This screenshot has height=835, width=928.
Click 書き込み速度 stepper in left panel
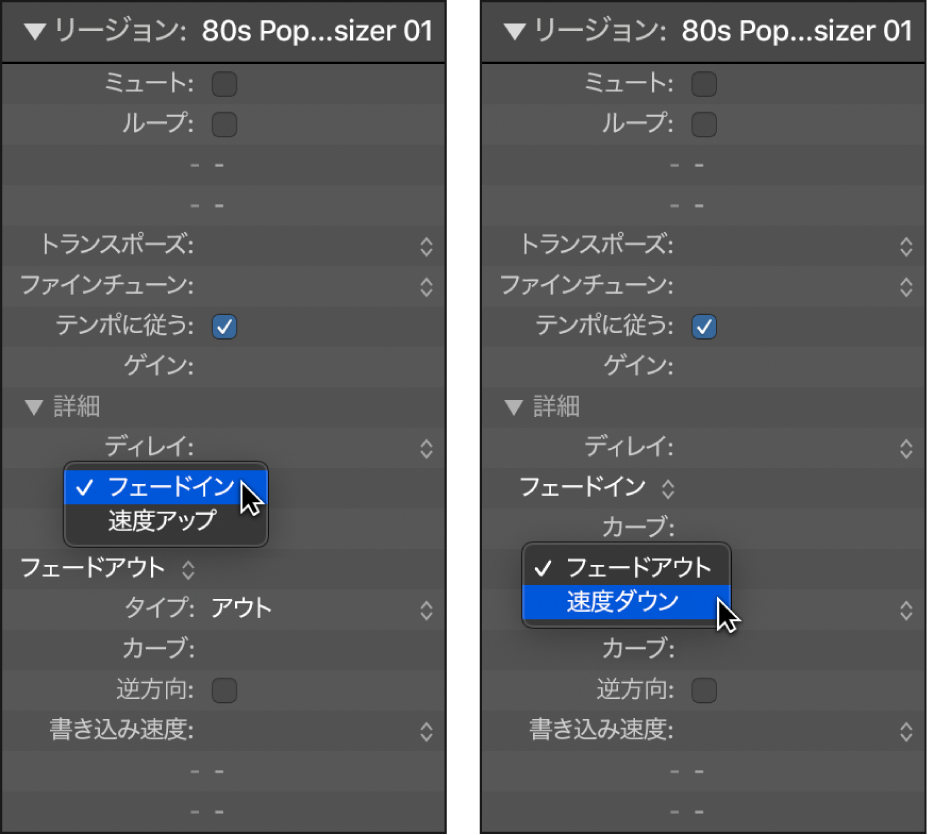426,731
